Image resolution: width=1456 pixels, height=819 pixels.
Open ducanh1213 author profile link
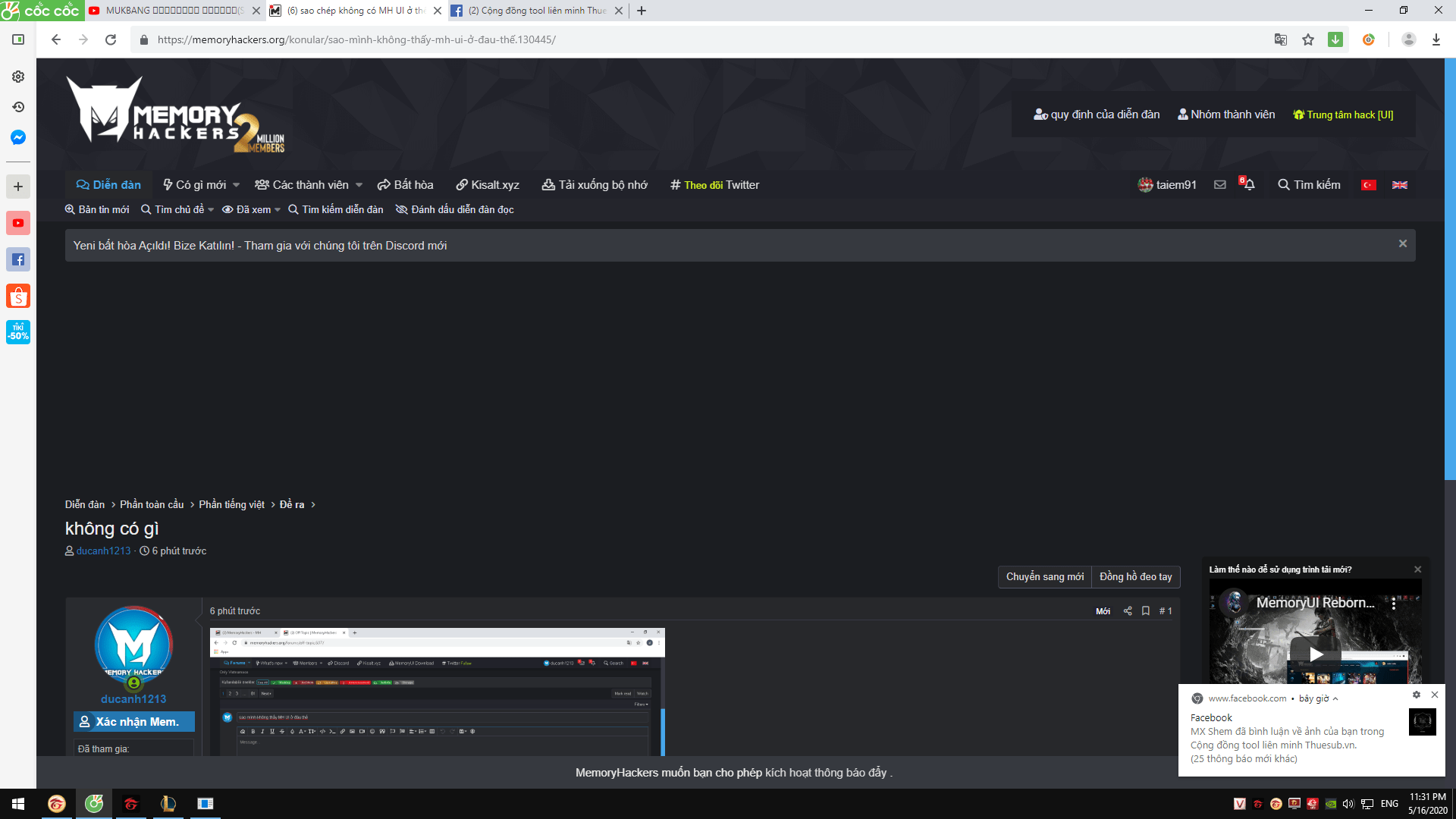103,551
